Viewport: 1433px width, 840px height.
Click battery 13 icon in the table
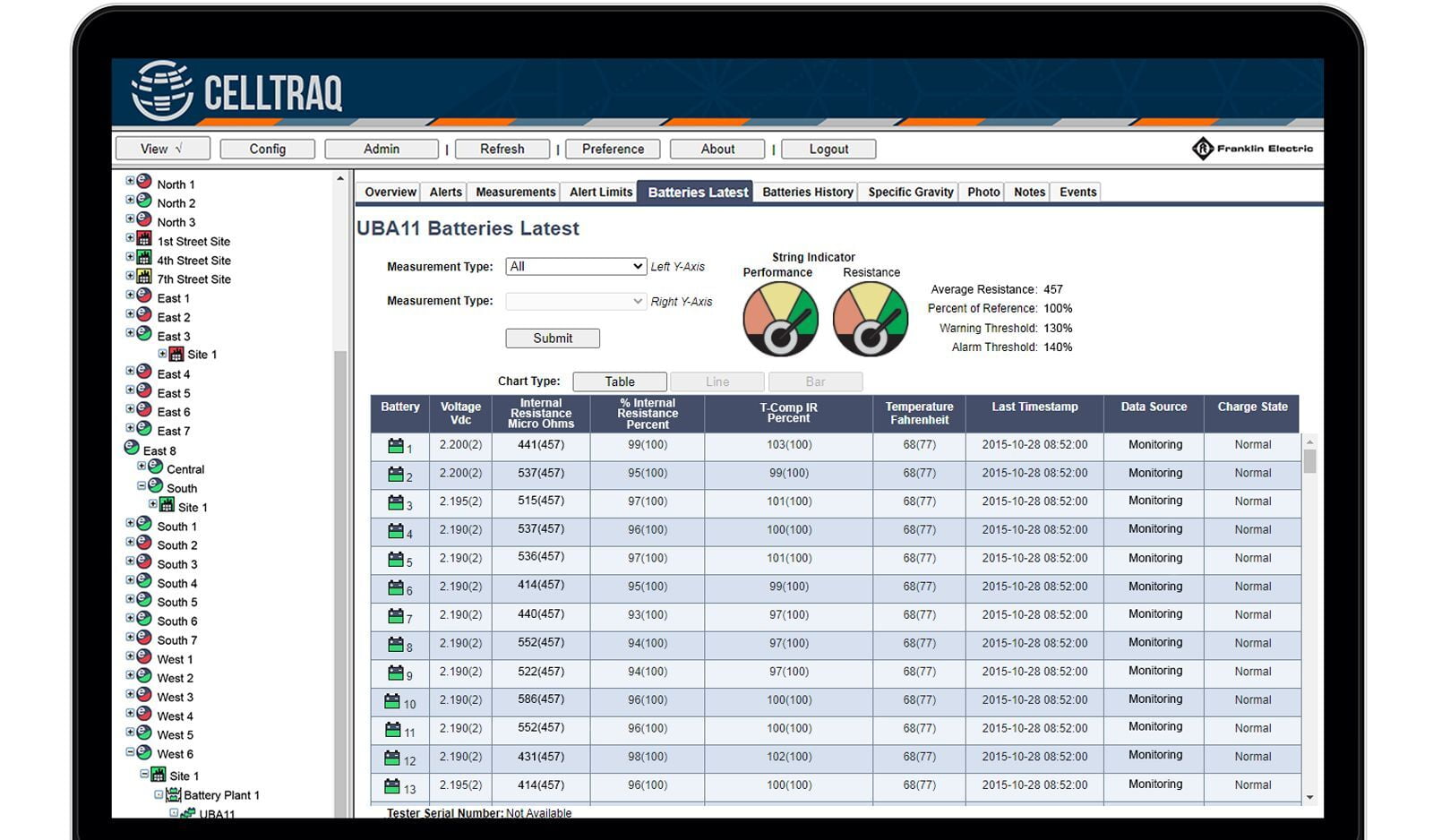pyautogui.click(x=392, y=786)
